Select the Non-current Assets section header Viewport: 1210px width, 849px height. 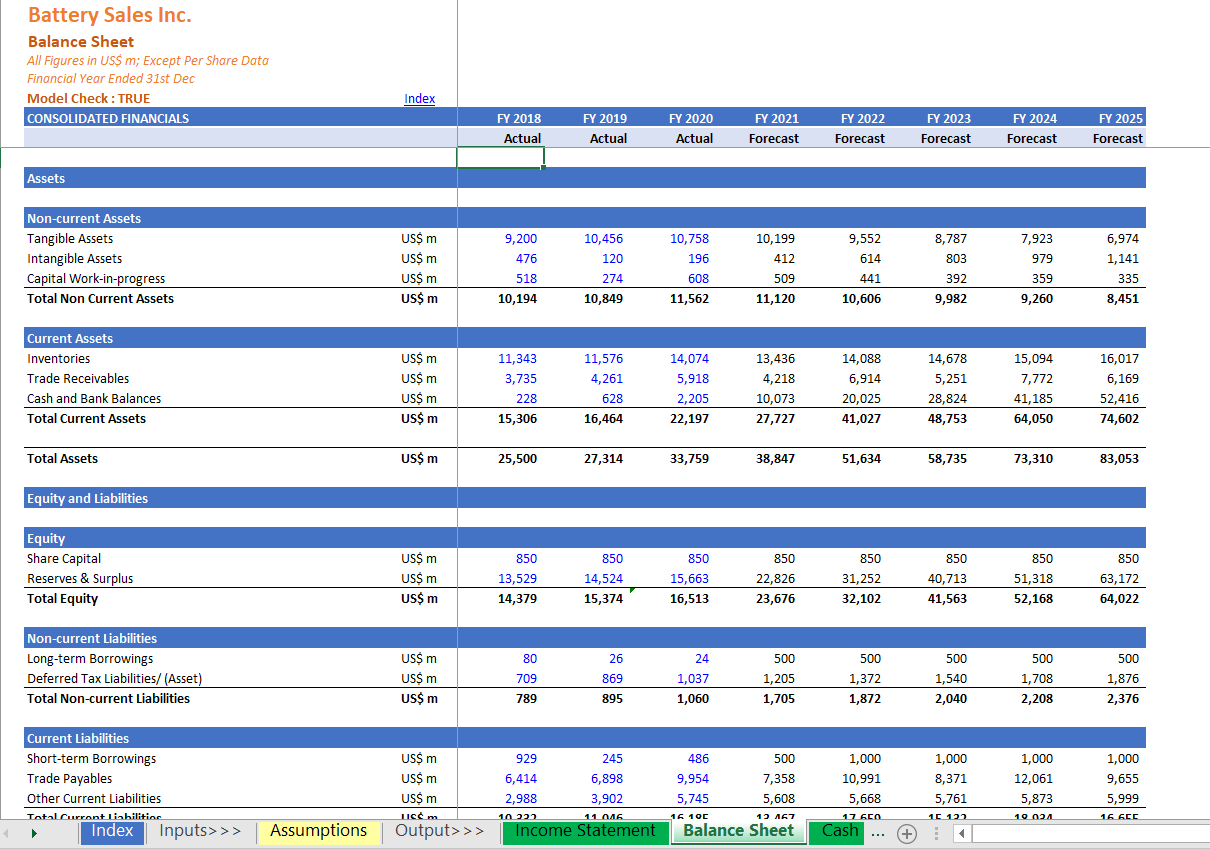(x=84, y=218)
